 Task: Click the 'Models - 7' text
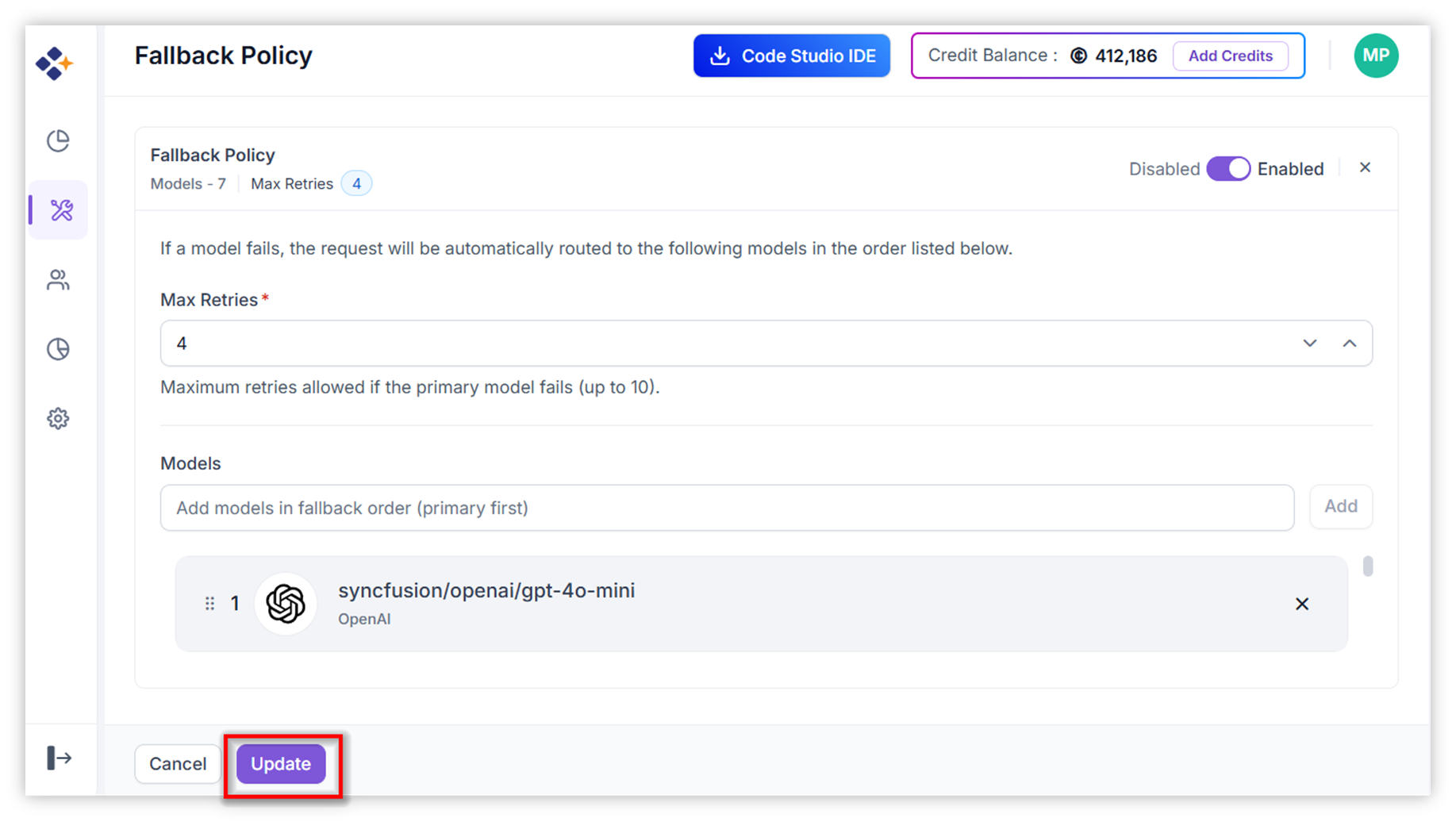tap(188, 183)
